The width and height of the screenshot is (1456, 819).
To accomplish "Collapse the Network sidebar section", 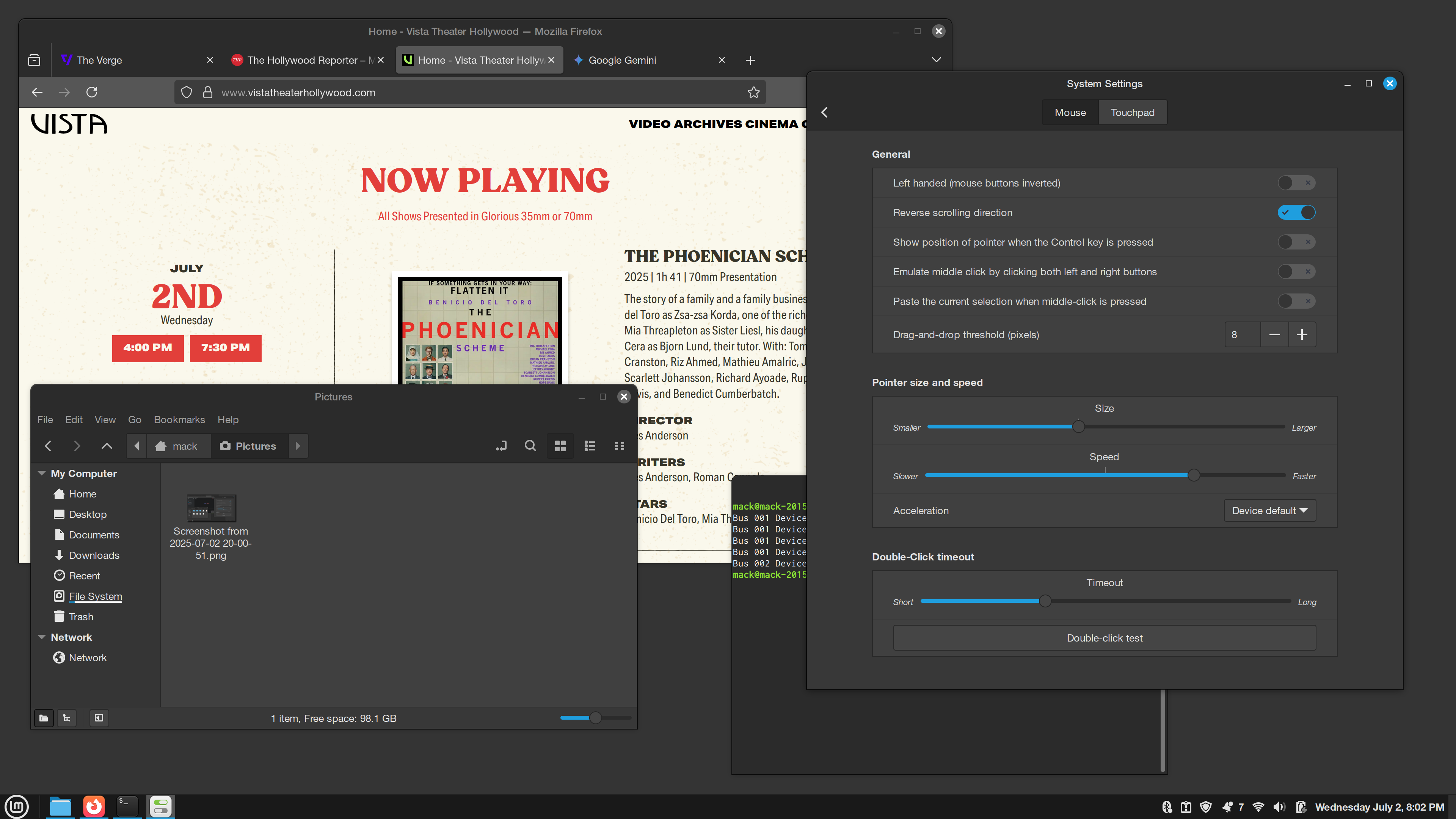I will point(41,637).
